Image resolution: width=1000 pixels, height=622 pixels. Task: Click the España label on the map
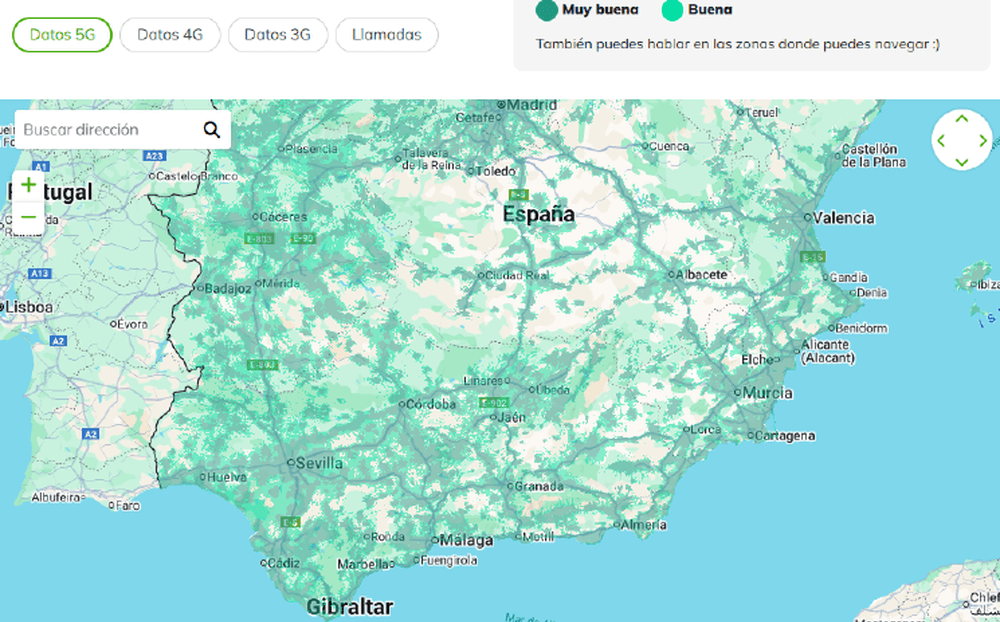click(x=537, y=214)
